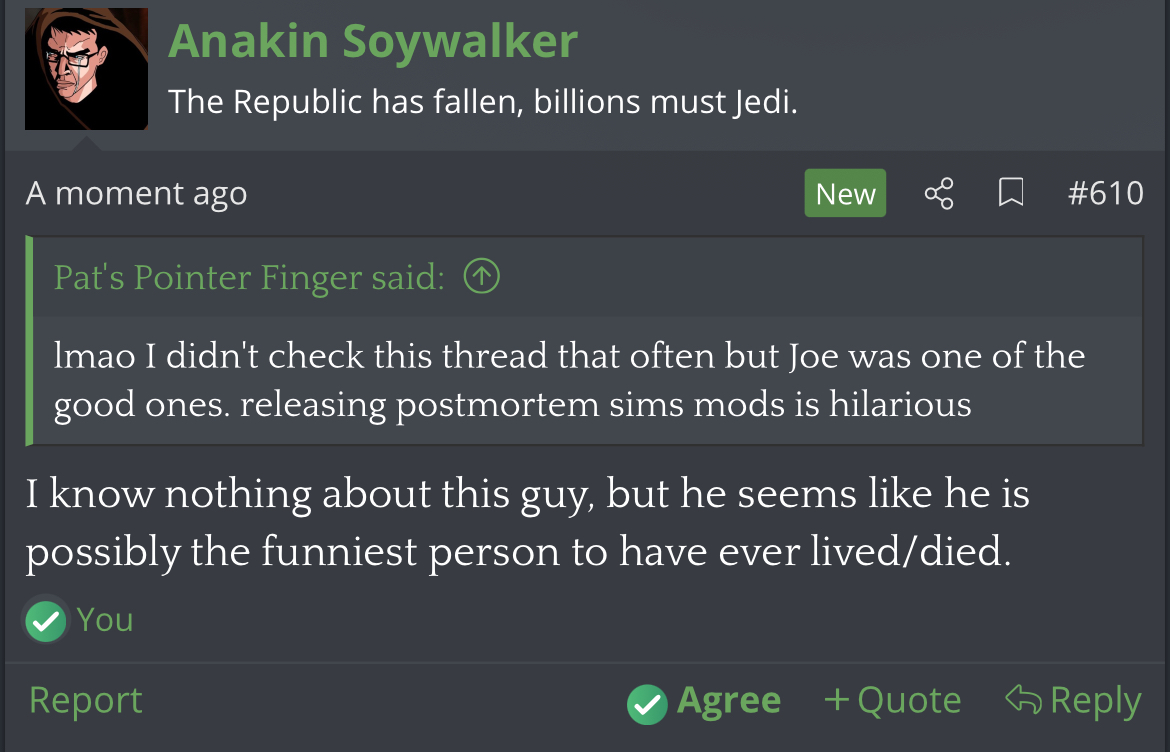The height and width of the screenshot is (752, 1170).
Task: Click "Pat's Pointer Finger said:" quote header
Action: point(249,277)
